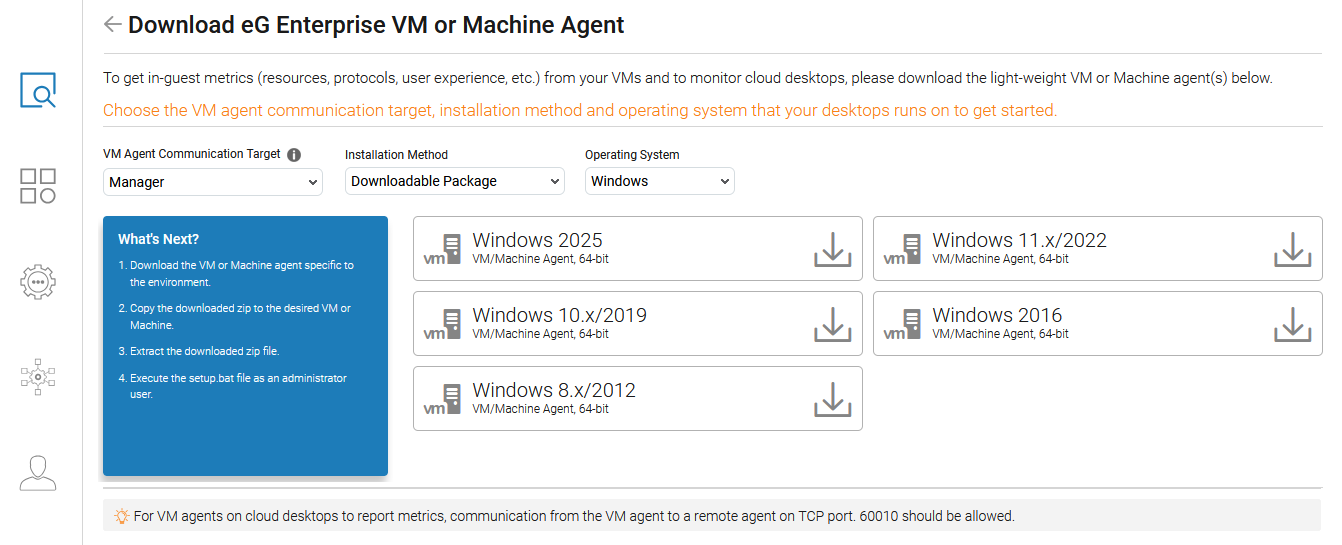Viewport: 1342px width, 545px height.
Task: Click the Download eG Enterprise page title
Action: pyautogui.click(x=376, y=25)
